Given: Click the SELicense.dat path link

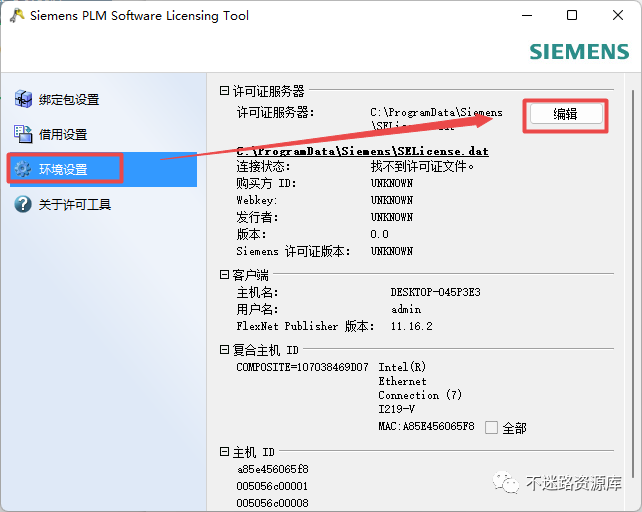Looking at the screenshot, I should pyautogui.click(x=362, y=151).
